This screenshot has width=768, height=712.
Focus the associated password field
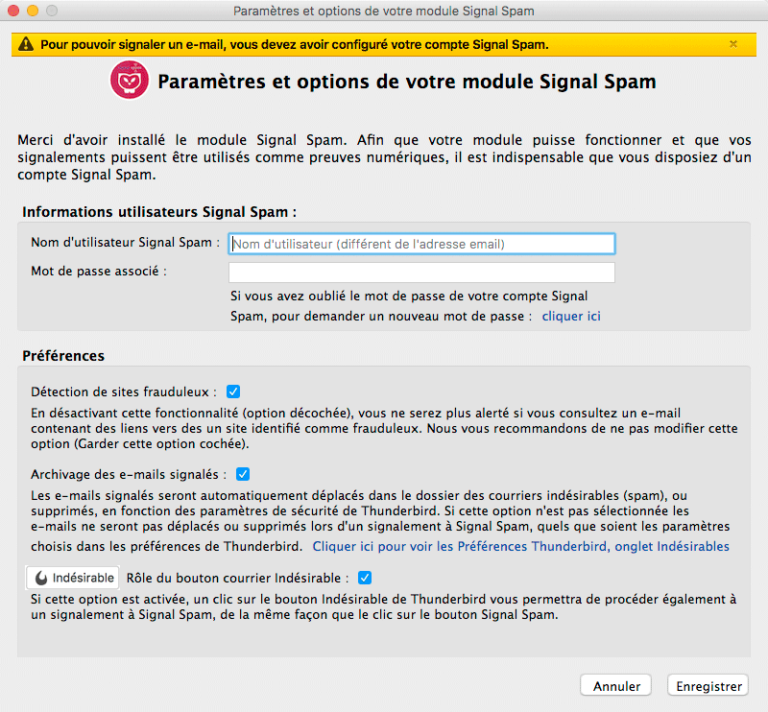421,272
